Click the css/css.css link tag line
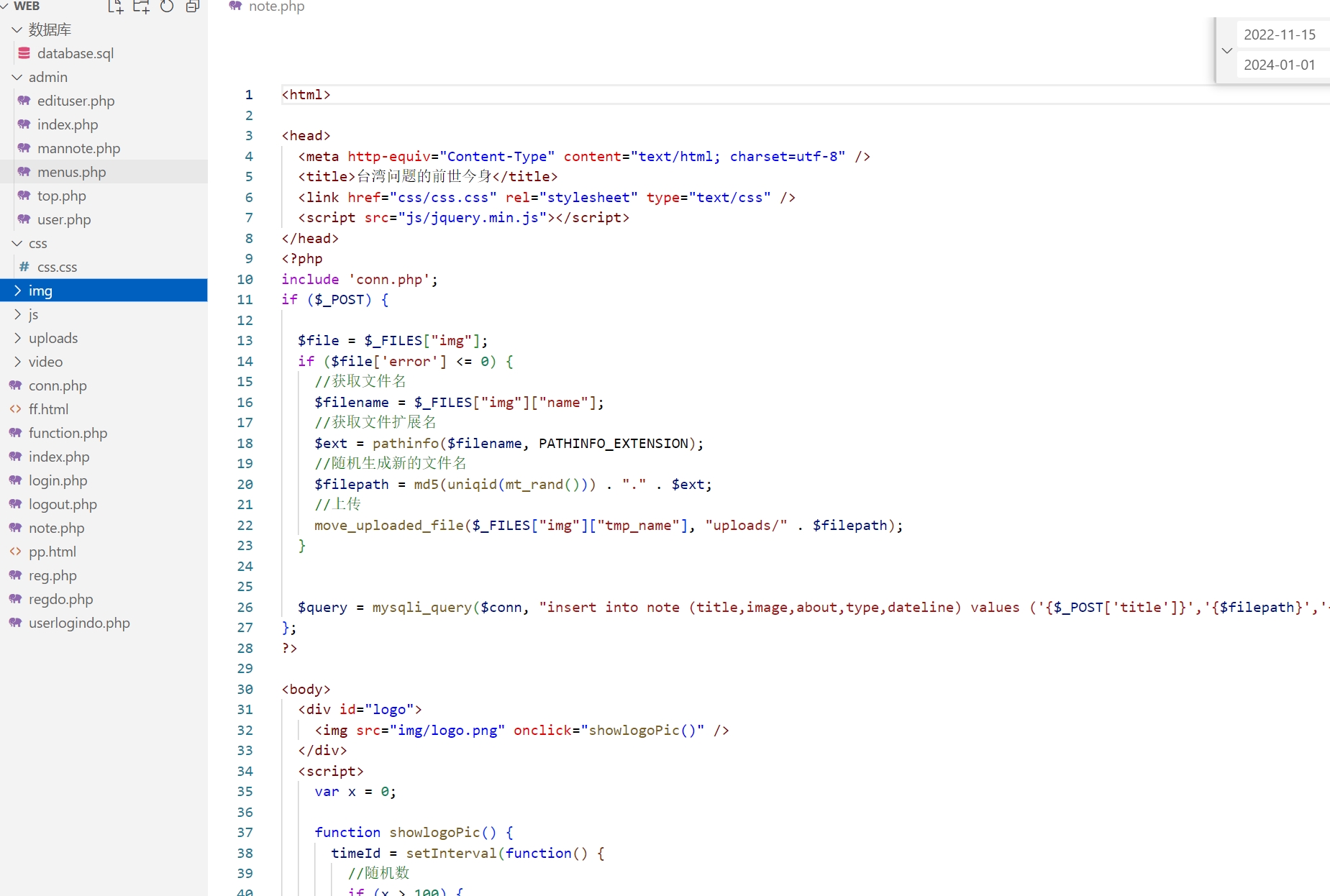 click(x=547, y=198)
